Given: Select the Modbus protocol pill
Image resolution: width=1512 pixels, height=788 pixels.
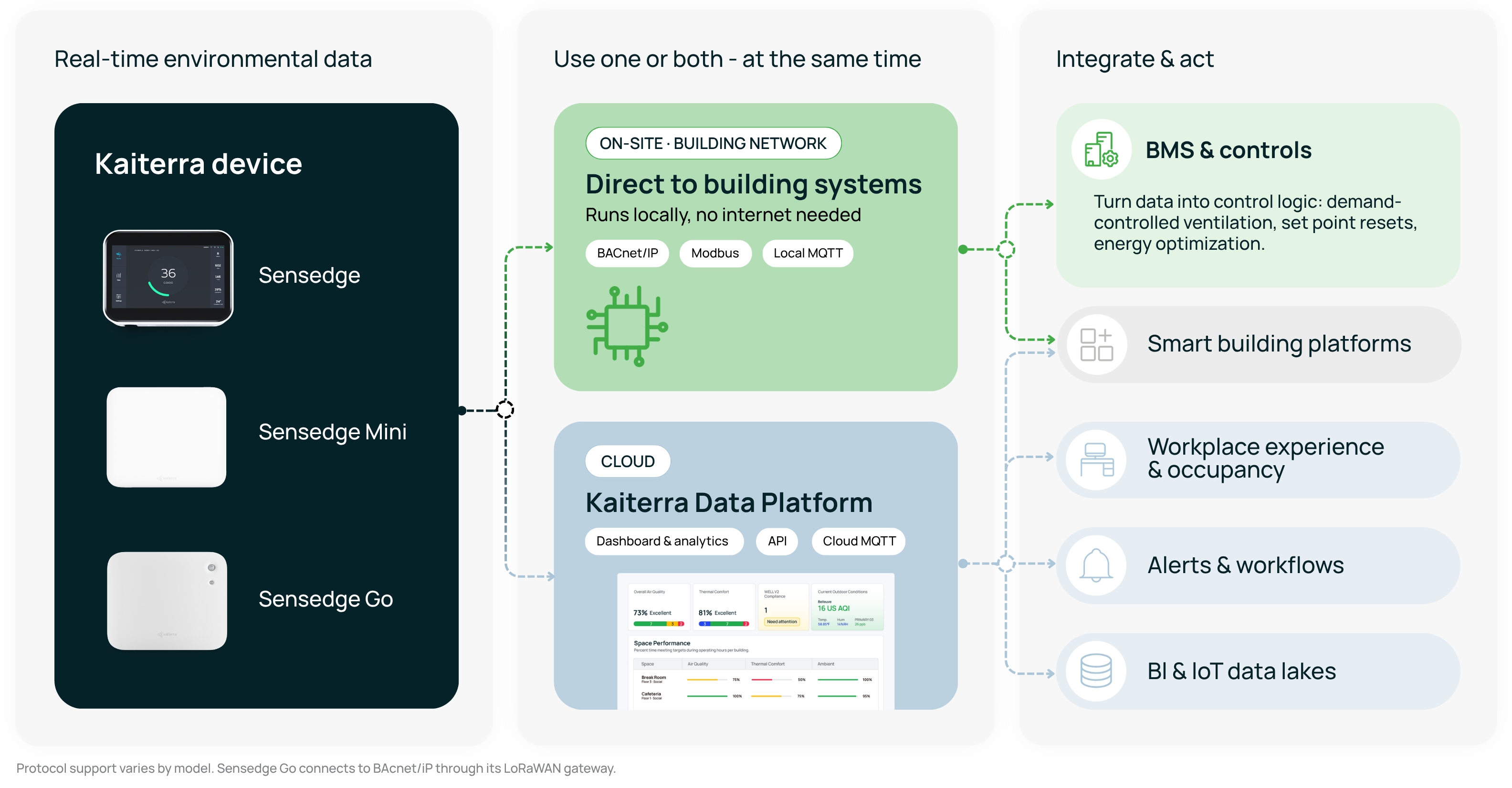Looking at the screenshot, I should (x=715, y=253).
